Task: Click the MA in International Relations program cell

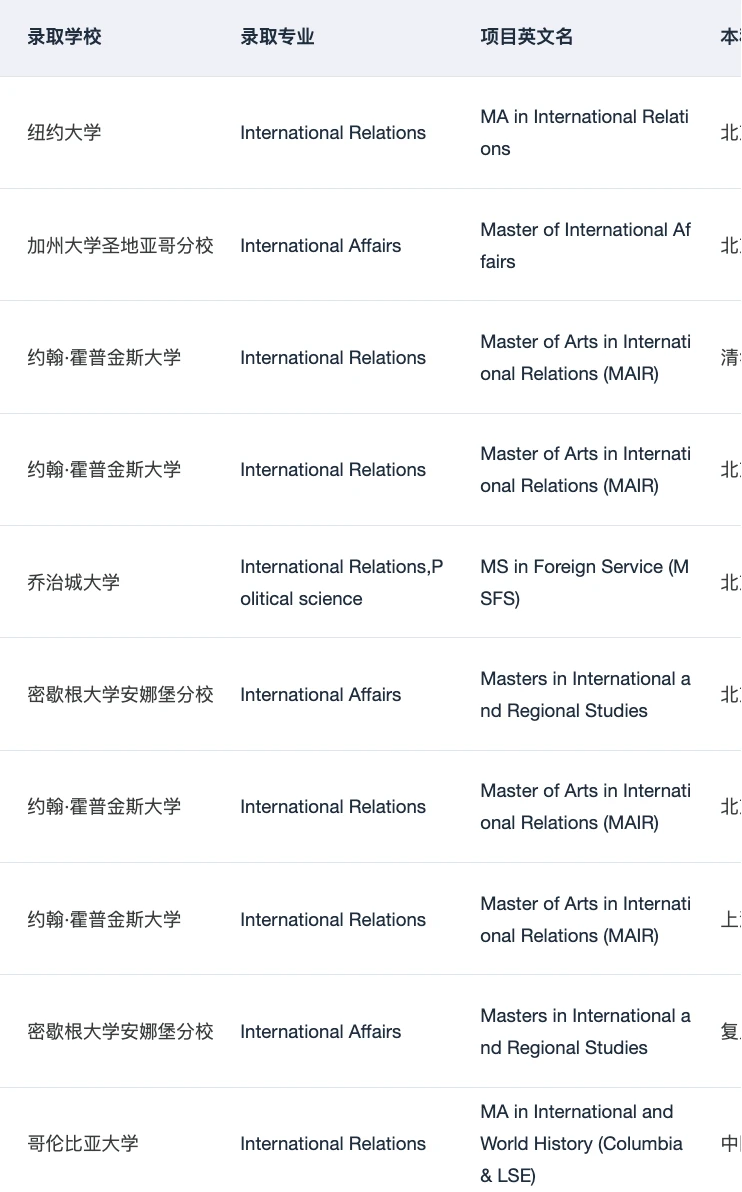Action: [585, 132]
